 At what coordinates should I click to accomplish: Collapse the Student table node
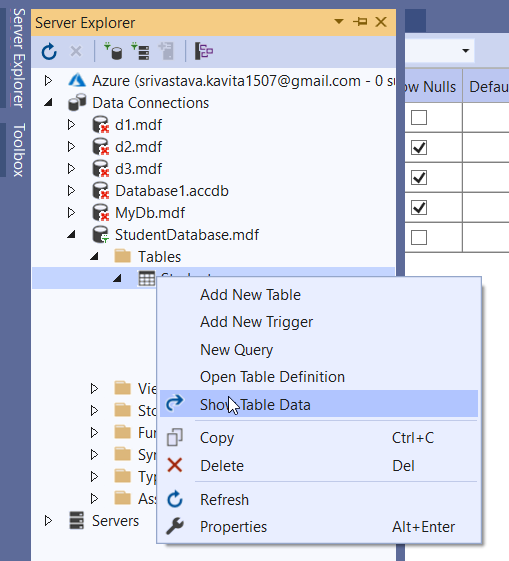click(117, 278)
